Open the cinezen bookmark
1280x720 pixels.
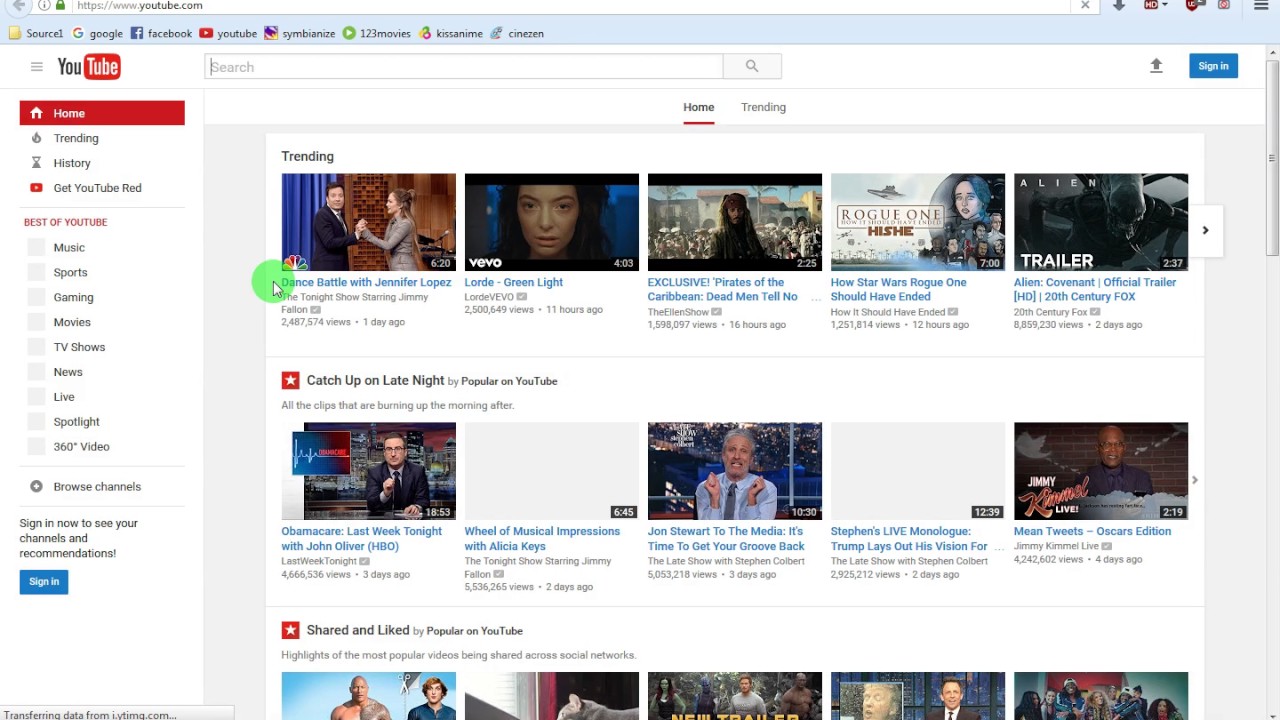pyautogui.click(x=517, y=33)
